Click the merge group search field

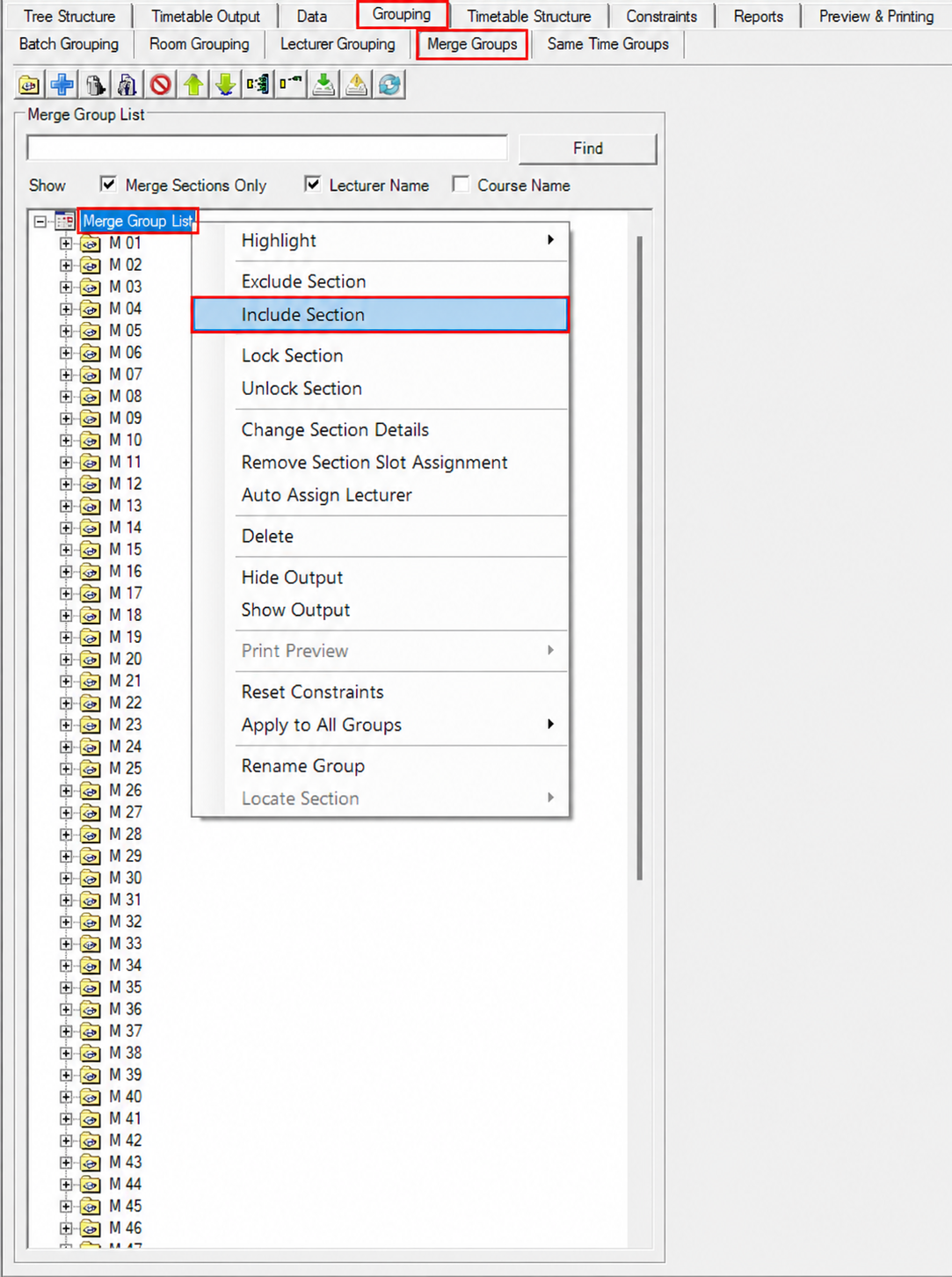(x=267, y=148)
